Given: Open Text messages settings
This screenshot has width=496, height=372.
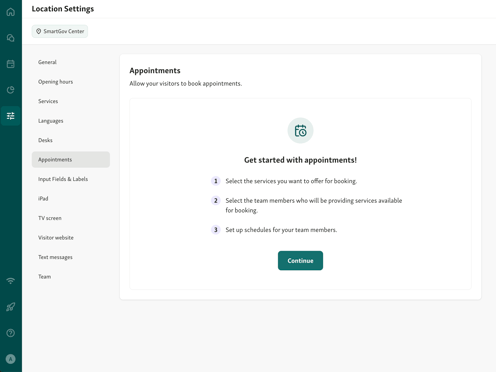Looking at the screenshot, I should point(71,257).
